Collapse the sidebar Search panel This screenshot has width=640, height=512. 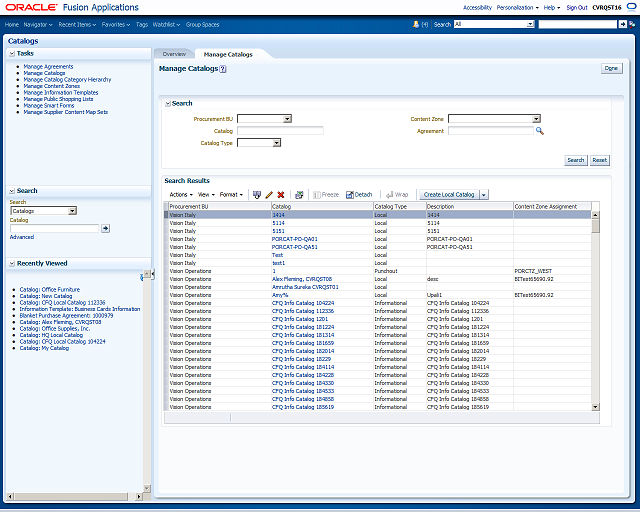point(12,191)
